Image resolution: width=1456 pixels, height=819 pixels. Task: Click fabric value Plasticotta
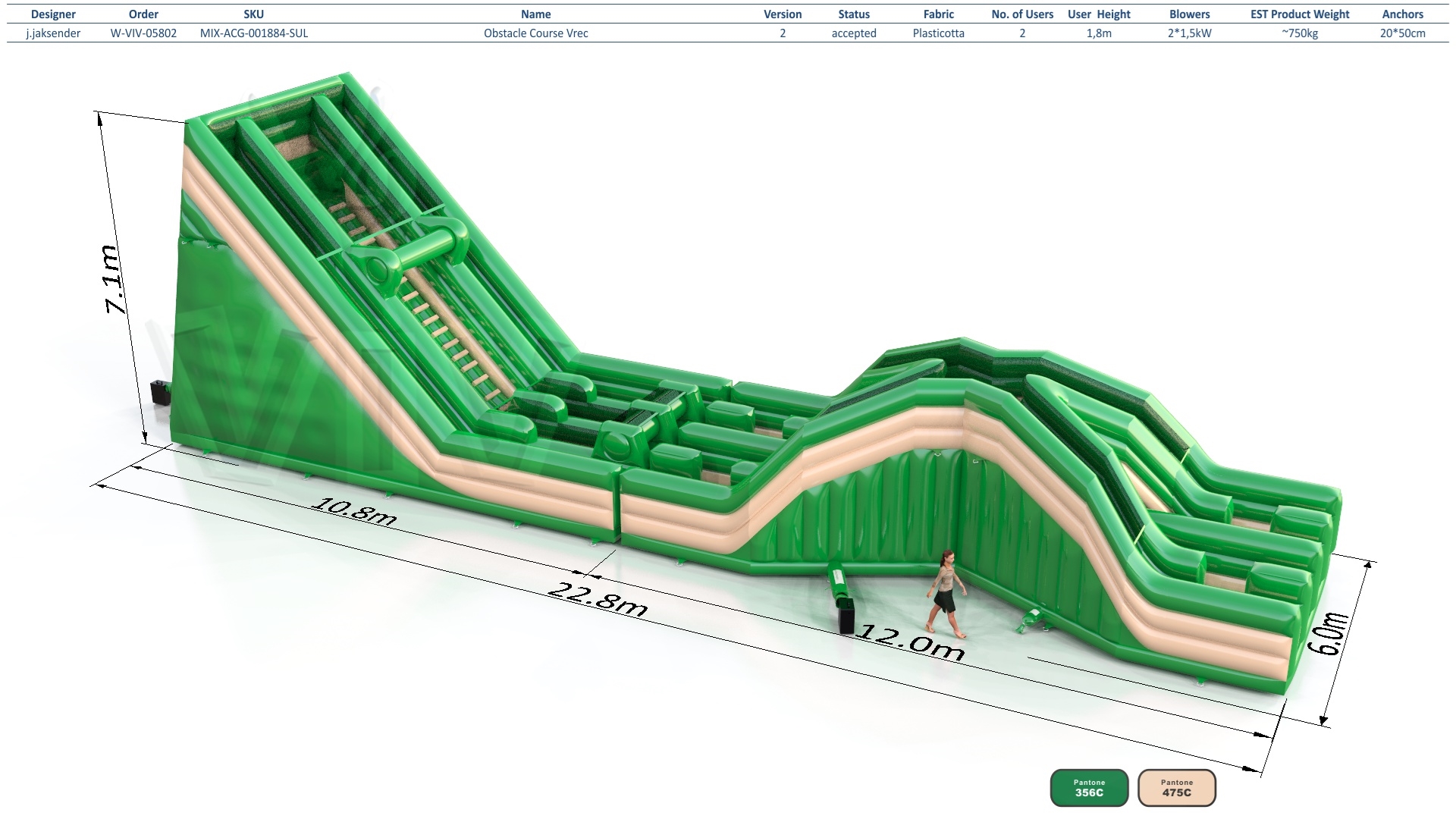click(939, 33)
